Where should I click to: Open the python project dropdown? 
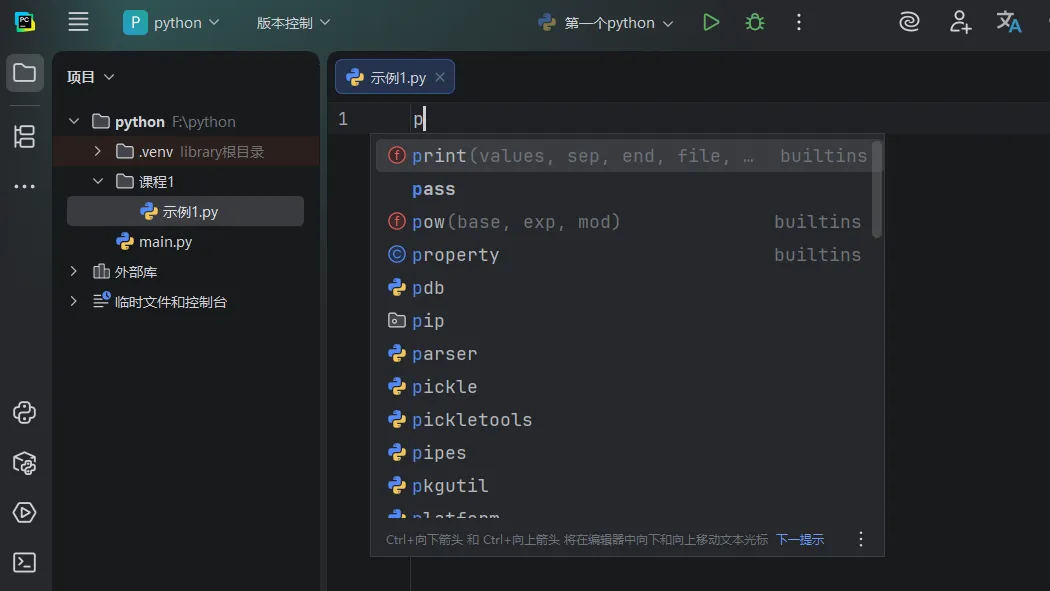pyautogui.click(x=171, y=23)
